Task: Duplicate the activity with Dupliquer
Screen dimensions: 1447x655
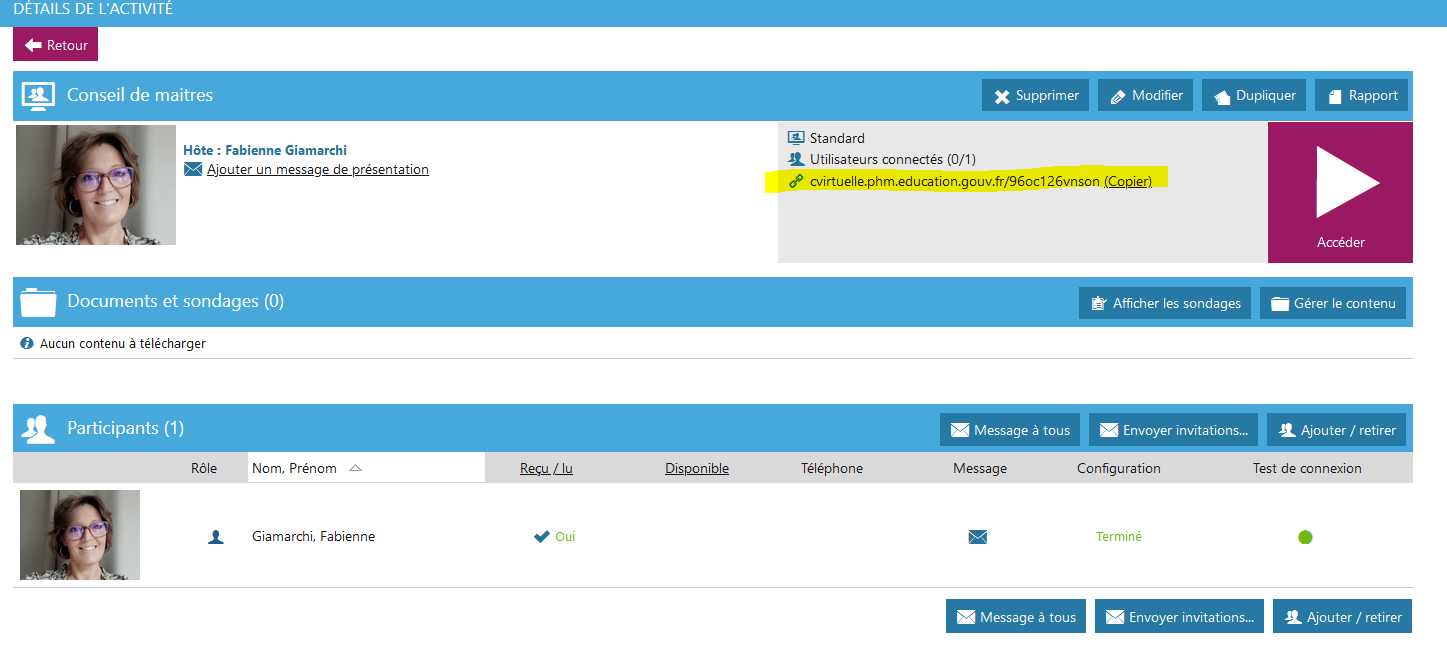Action: coord(1254,96)
